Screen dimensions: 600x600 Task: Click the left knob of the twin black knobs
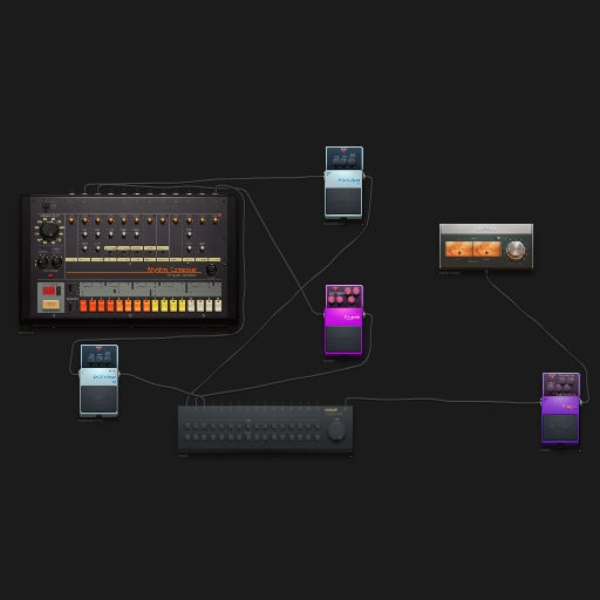coord(42,262)
